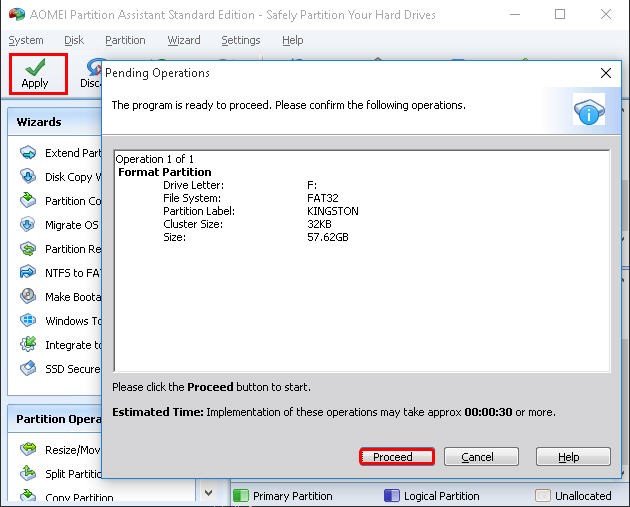Cancel the pending operations
Screen dimensions: 630x507
(x=481, y=457)
